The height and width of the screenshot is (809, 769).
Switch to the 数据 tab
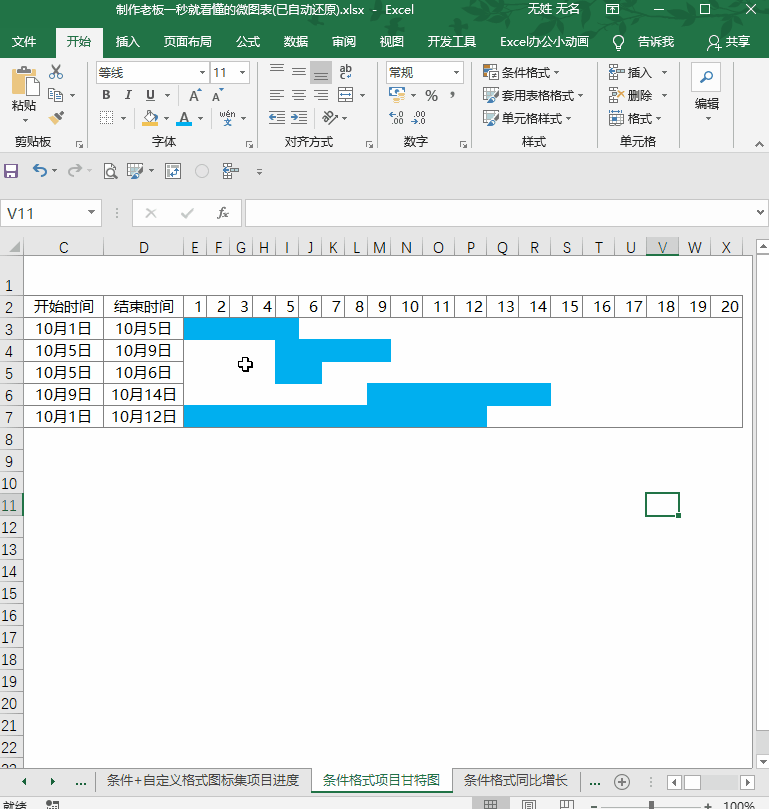pos(296,42)
